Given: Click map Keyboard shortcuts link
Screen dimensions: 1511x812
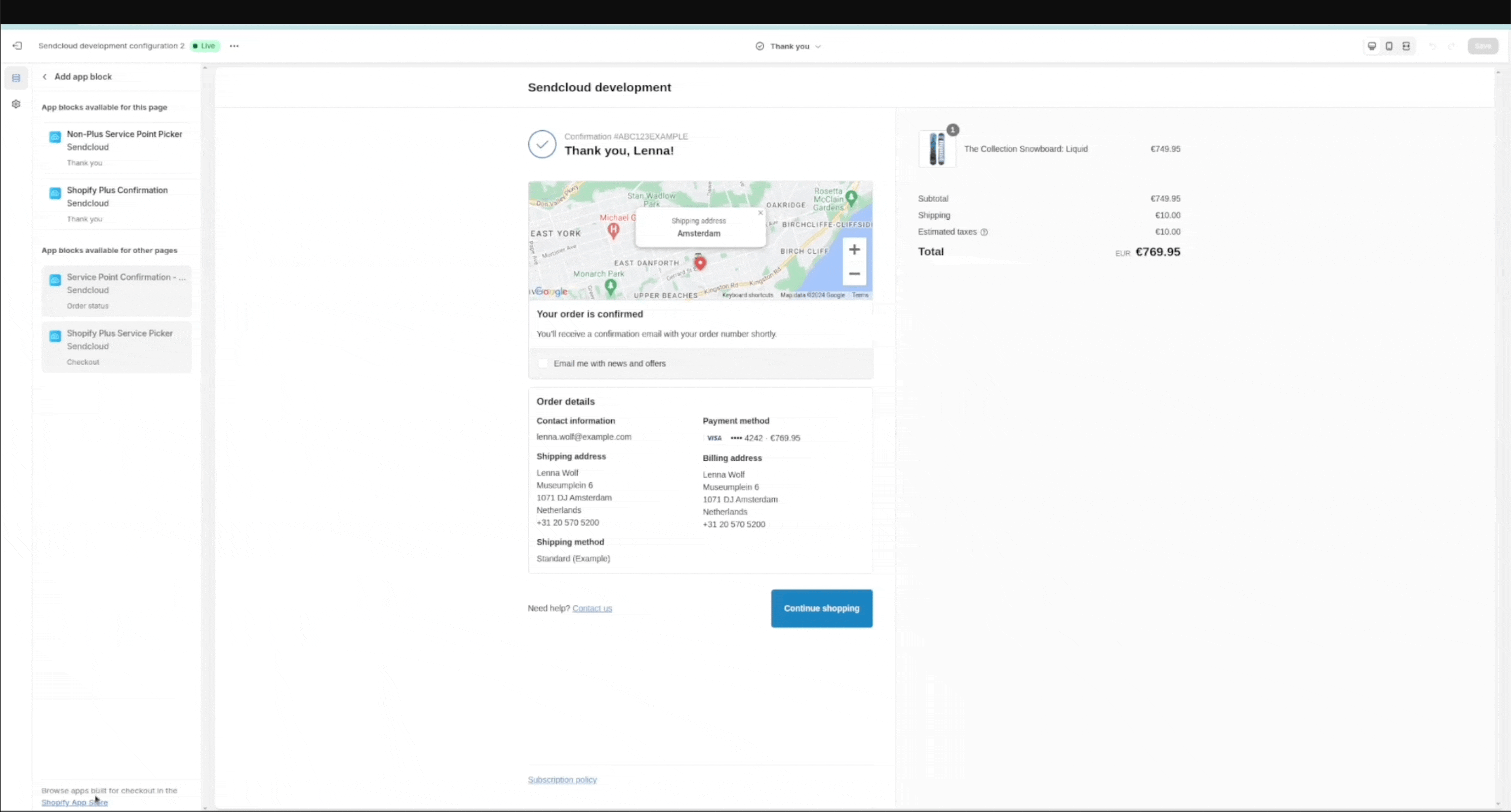Looking at the screenshot, I should (x=747, y=296).
